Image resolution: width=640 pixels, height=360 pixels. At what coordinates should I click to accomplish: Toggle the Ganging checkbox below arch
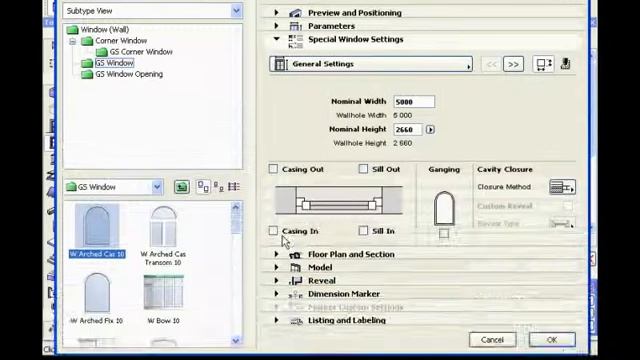(x=444, y=233)
